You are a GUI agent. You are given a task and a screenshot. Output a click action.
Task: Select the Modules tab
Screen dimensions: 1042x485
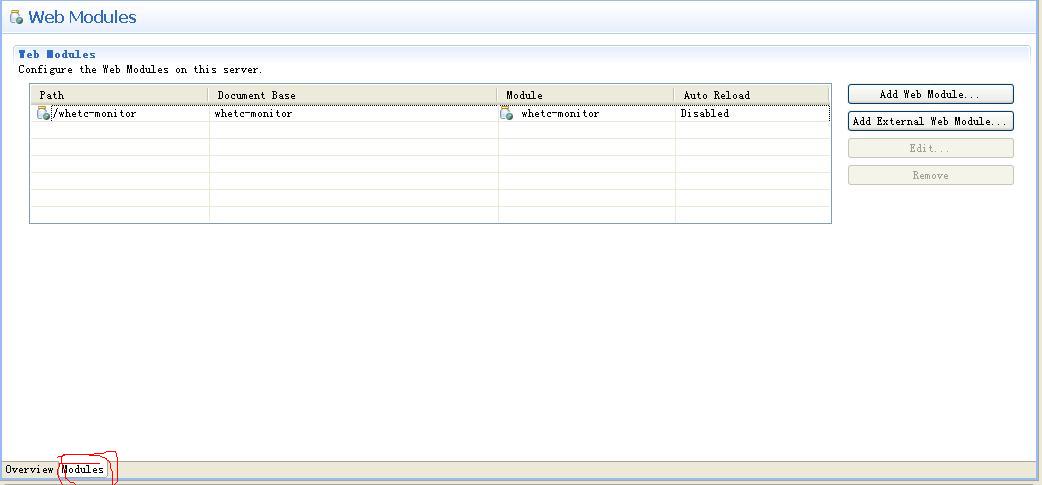tap(83, 469)
